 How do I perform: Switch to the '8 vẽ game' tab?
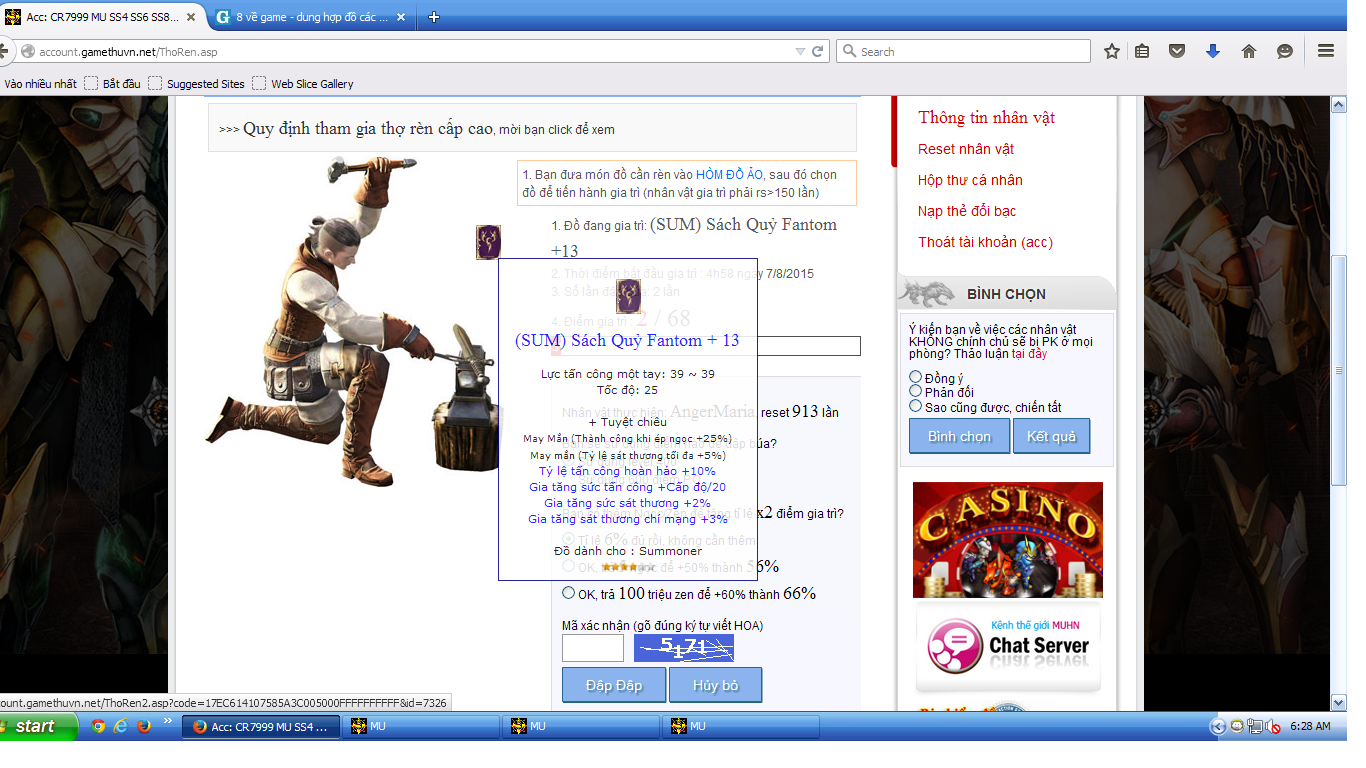[x=309, y=17]
